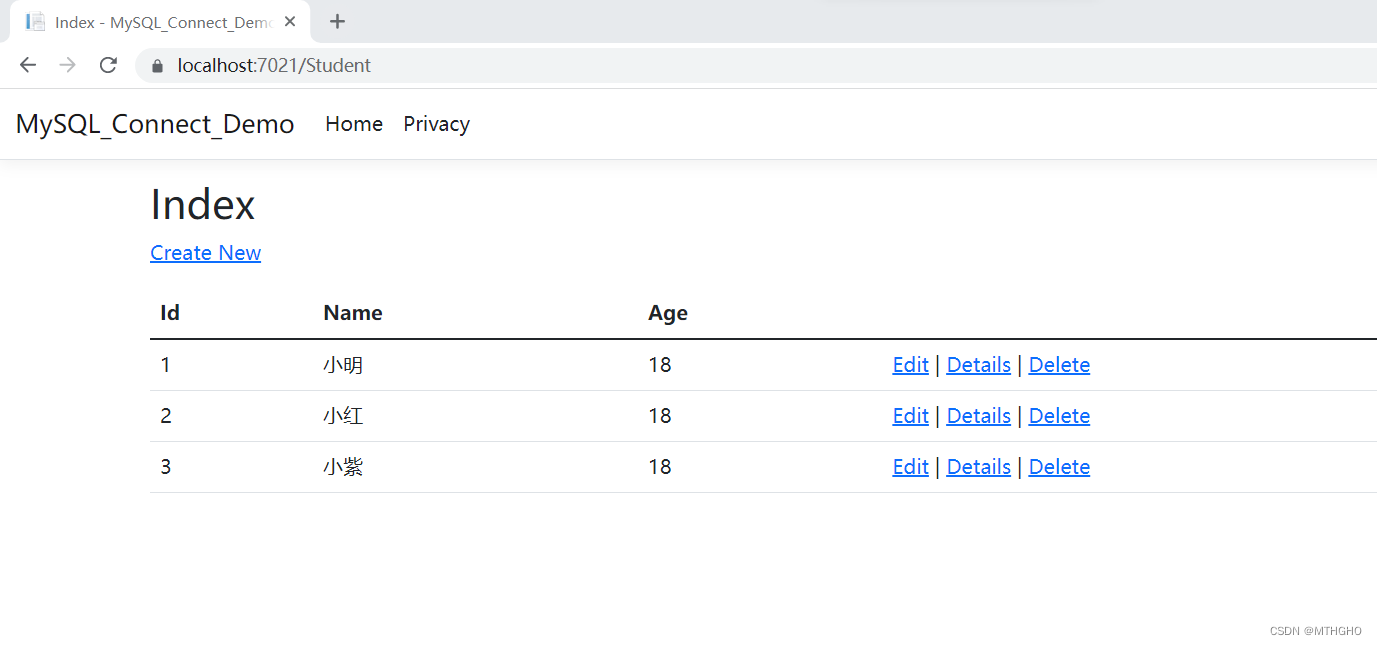View Details for student 小红

(x=978, y=416)
